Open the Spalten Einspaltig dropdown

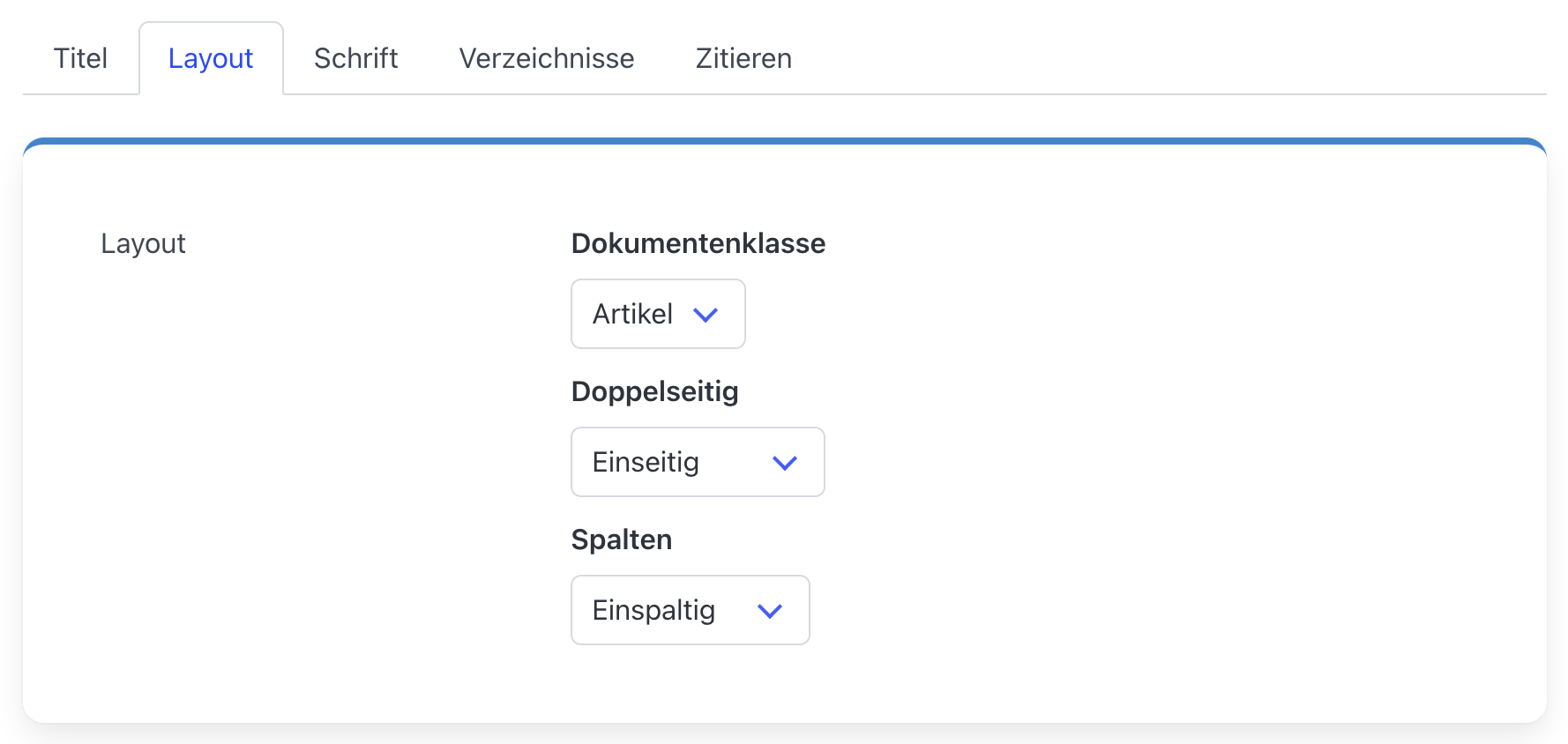pyautogui.click(x=690, y=610)
